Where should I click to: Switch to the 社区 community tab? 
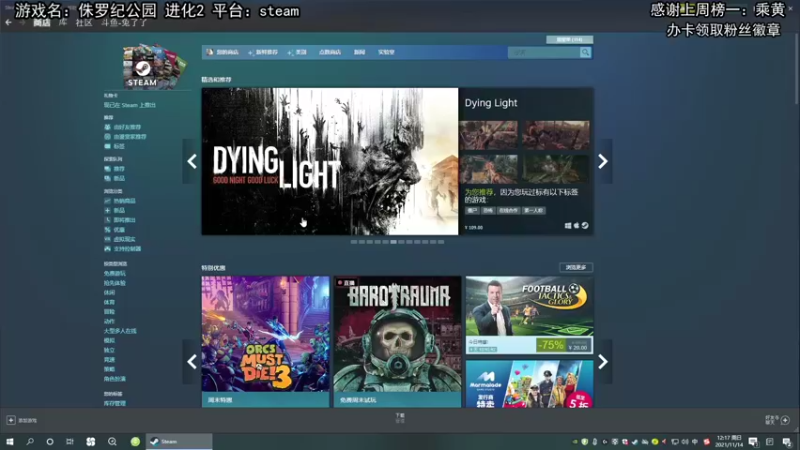pyautogui.click(x=84, y=22)
